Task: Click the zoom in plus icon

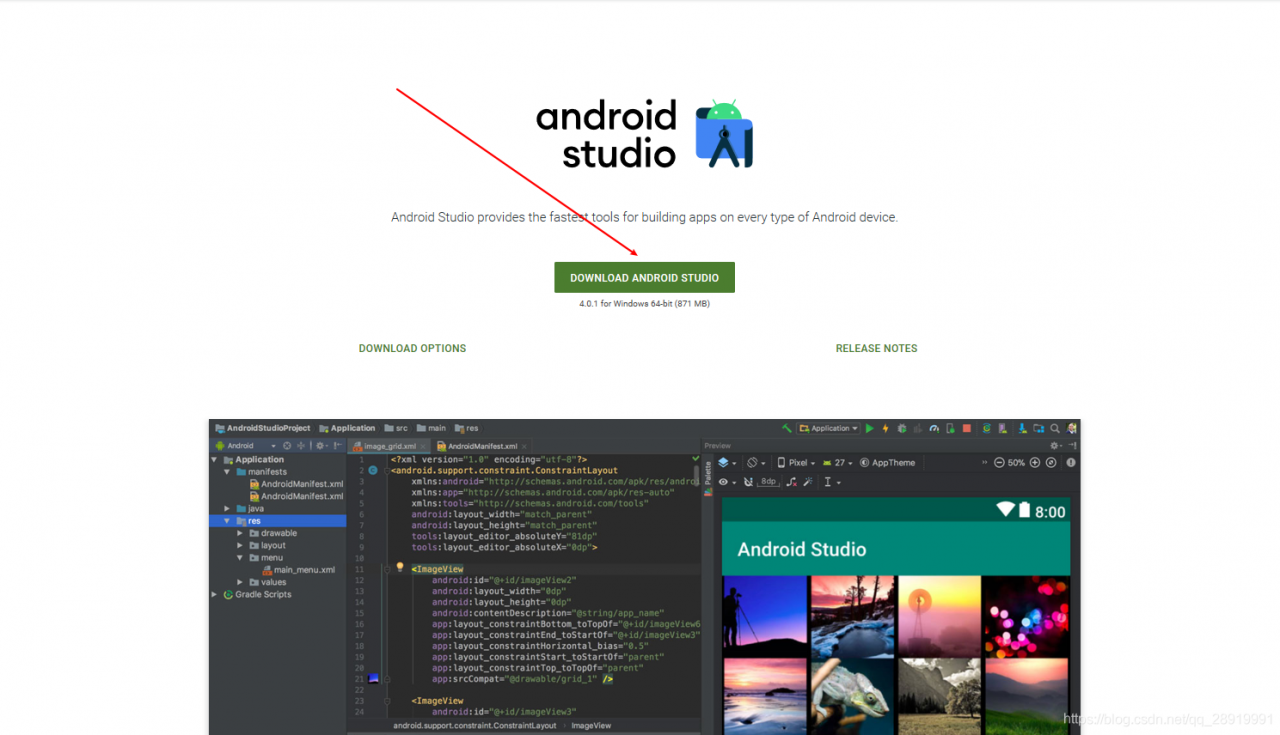Action: point(1035,463)
